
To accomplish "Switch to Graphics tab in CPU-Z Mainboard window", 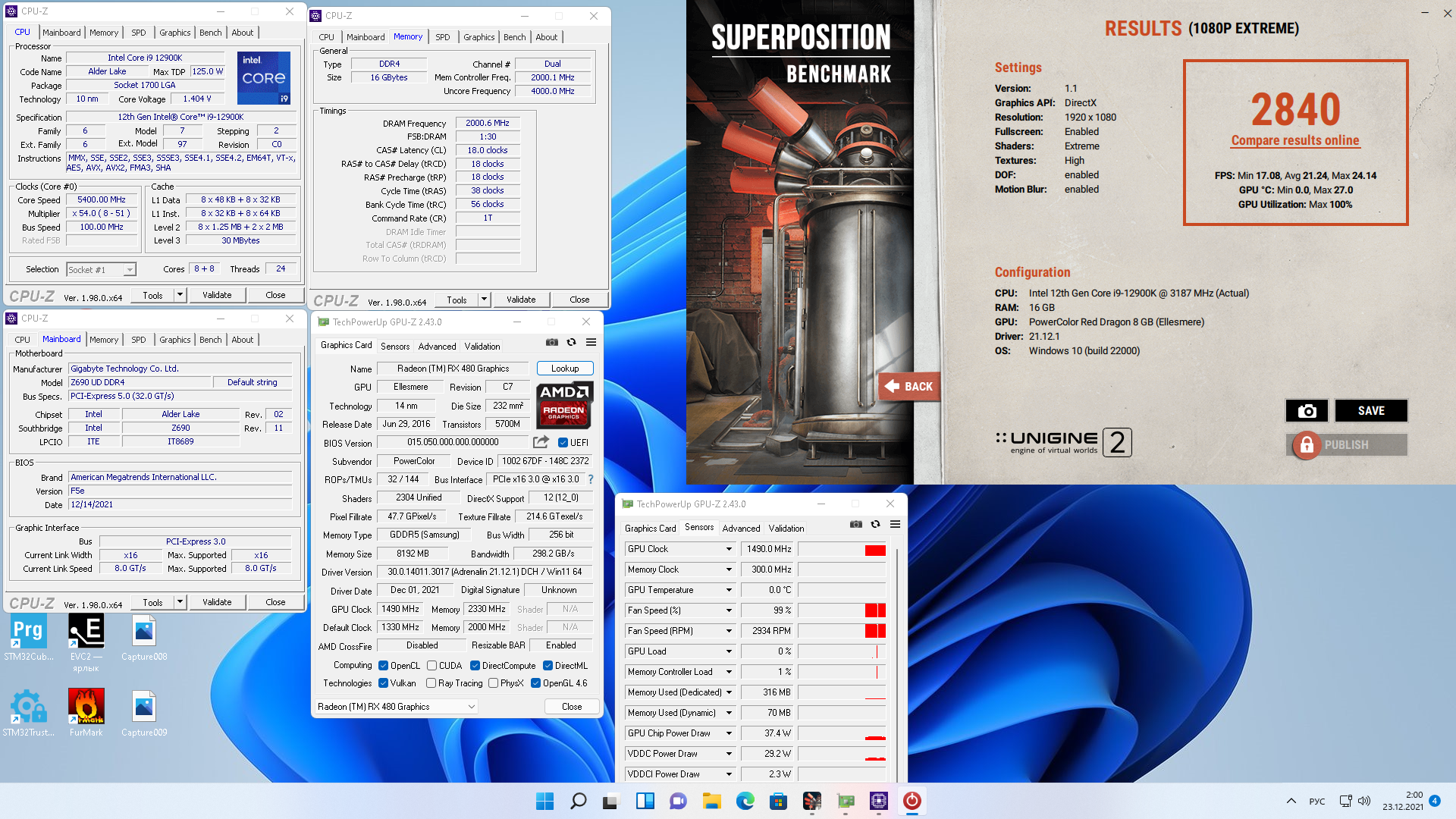I will 175,340.
